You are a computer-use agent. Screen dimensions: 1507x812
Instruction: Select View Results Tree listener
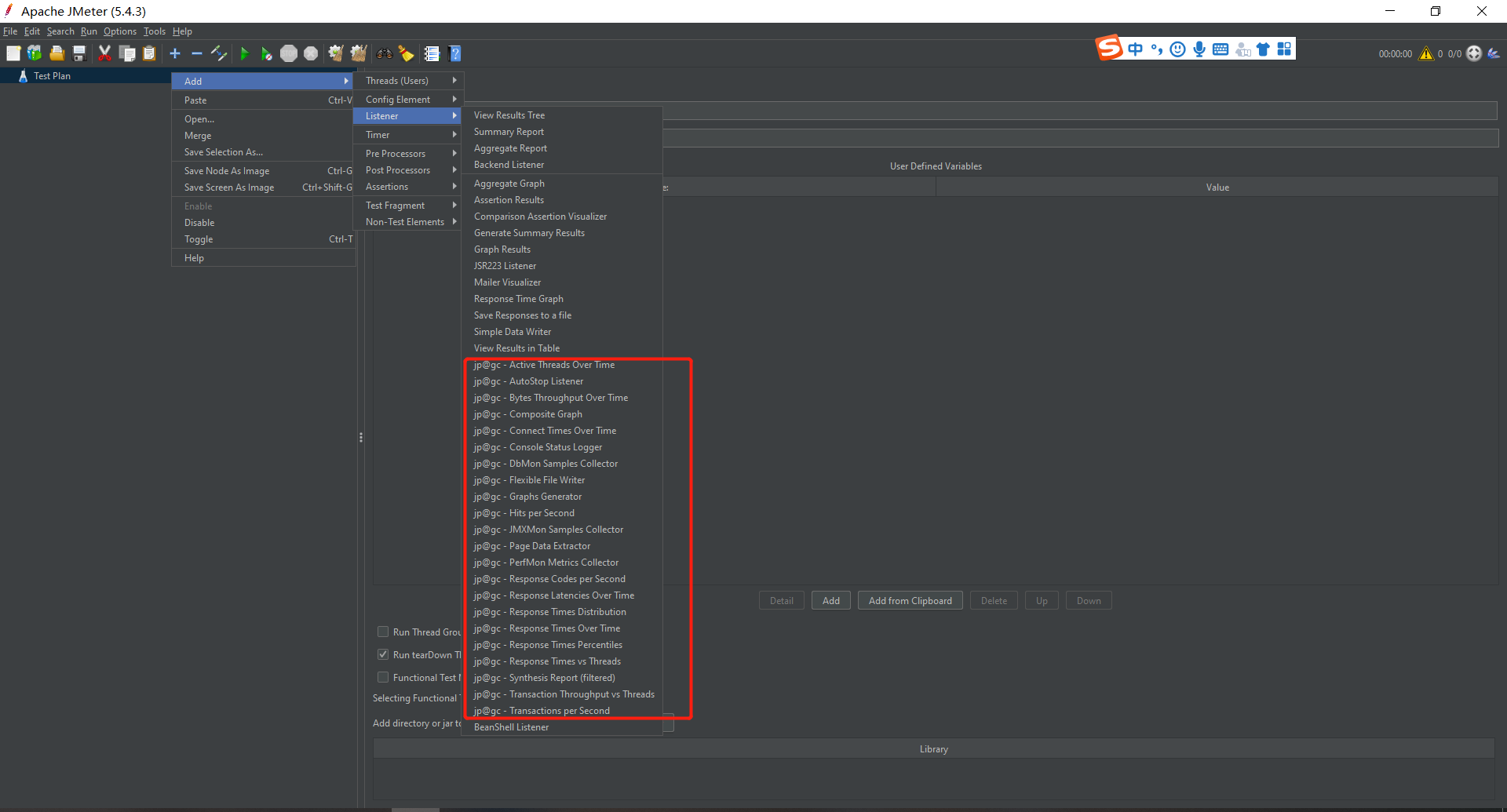[562, 115]
